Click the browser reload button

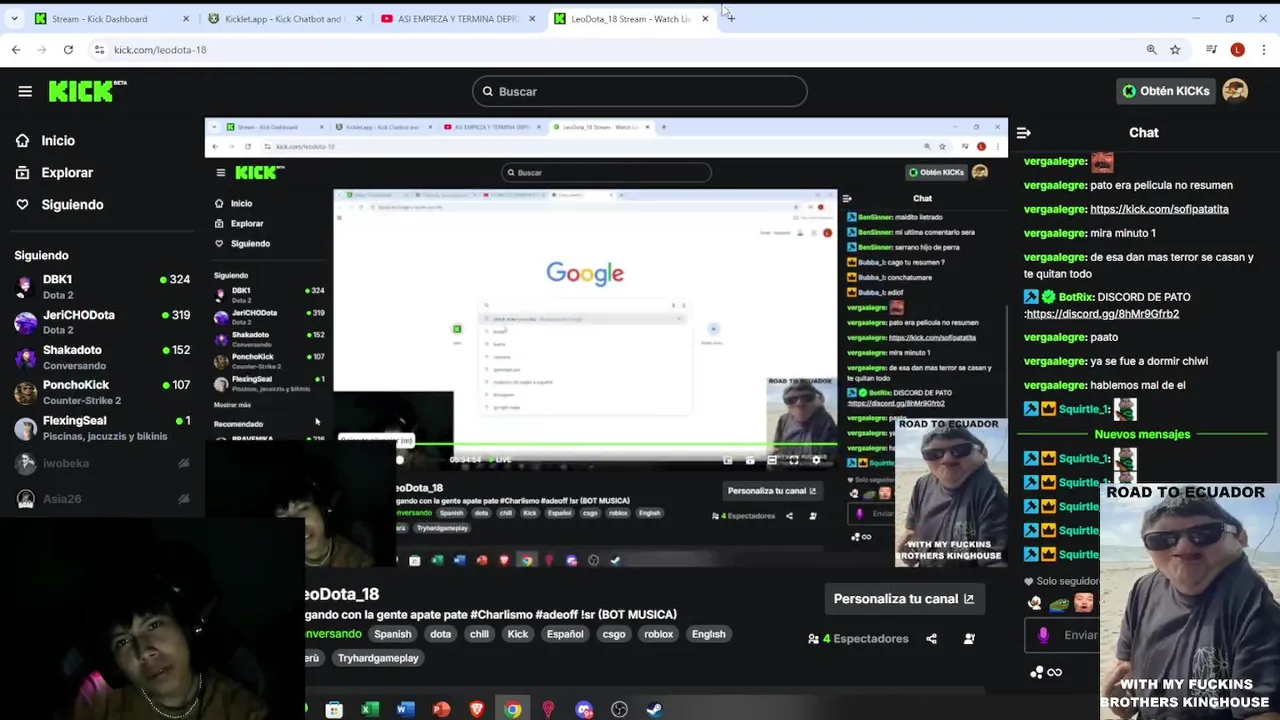coord(68,49)
